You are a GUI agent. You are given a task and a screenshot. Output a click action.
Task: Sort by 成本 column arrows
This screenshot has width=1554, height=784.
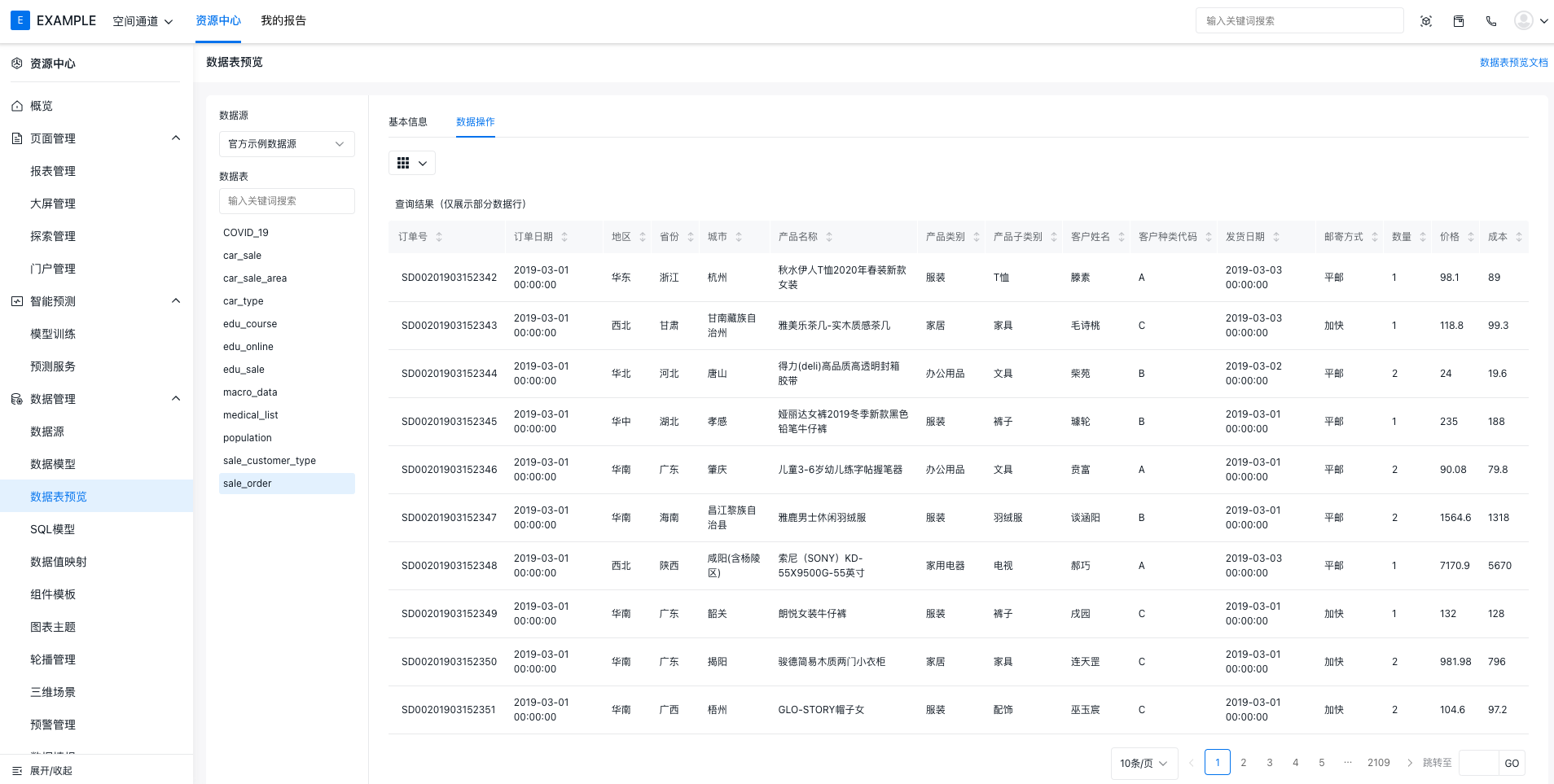coord(1519,237)
